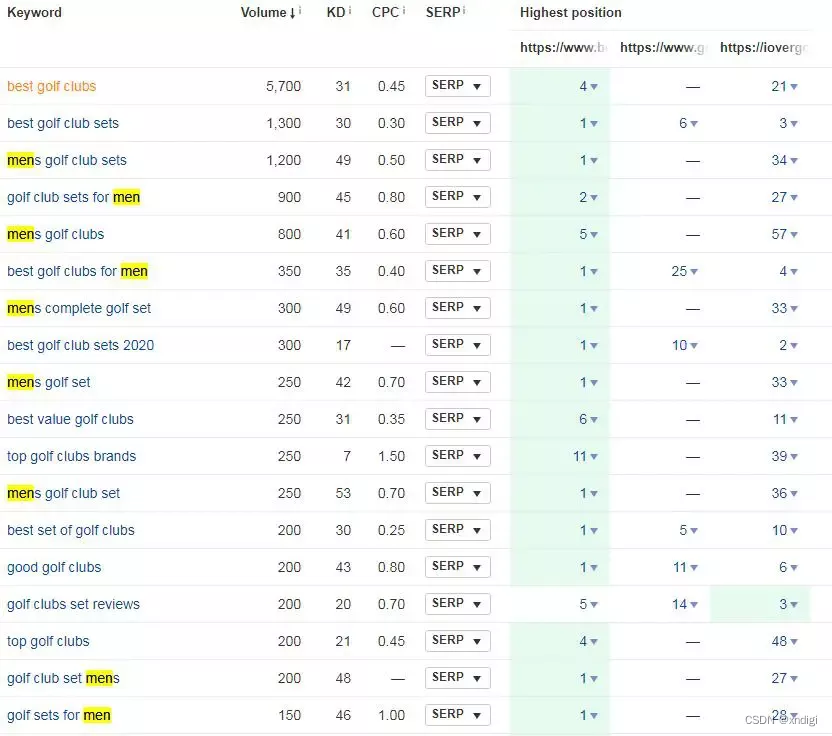Expand position 11 for 'top golf clubs brands'
Viewport: 832px width, 736px height.
click(x=586, y=456)
